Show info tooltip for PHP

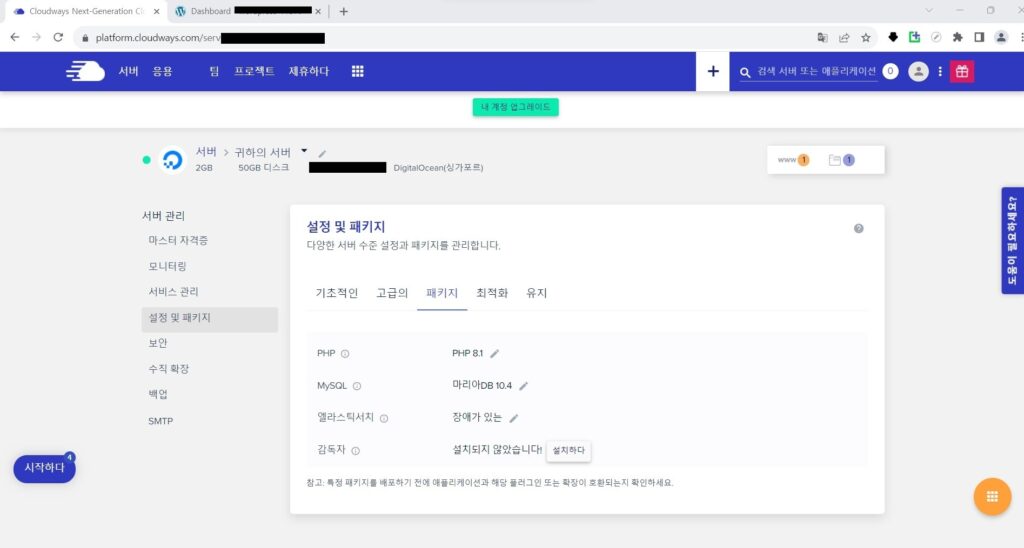click(x=345, y=353)
